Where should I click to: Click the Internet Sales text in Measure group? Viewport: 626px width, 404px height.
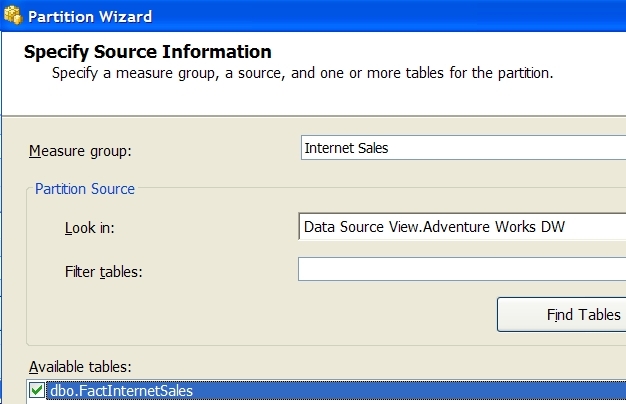click(x=346, y=148)
